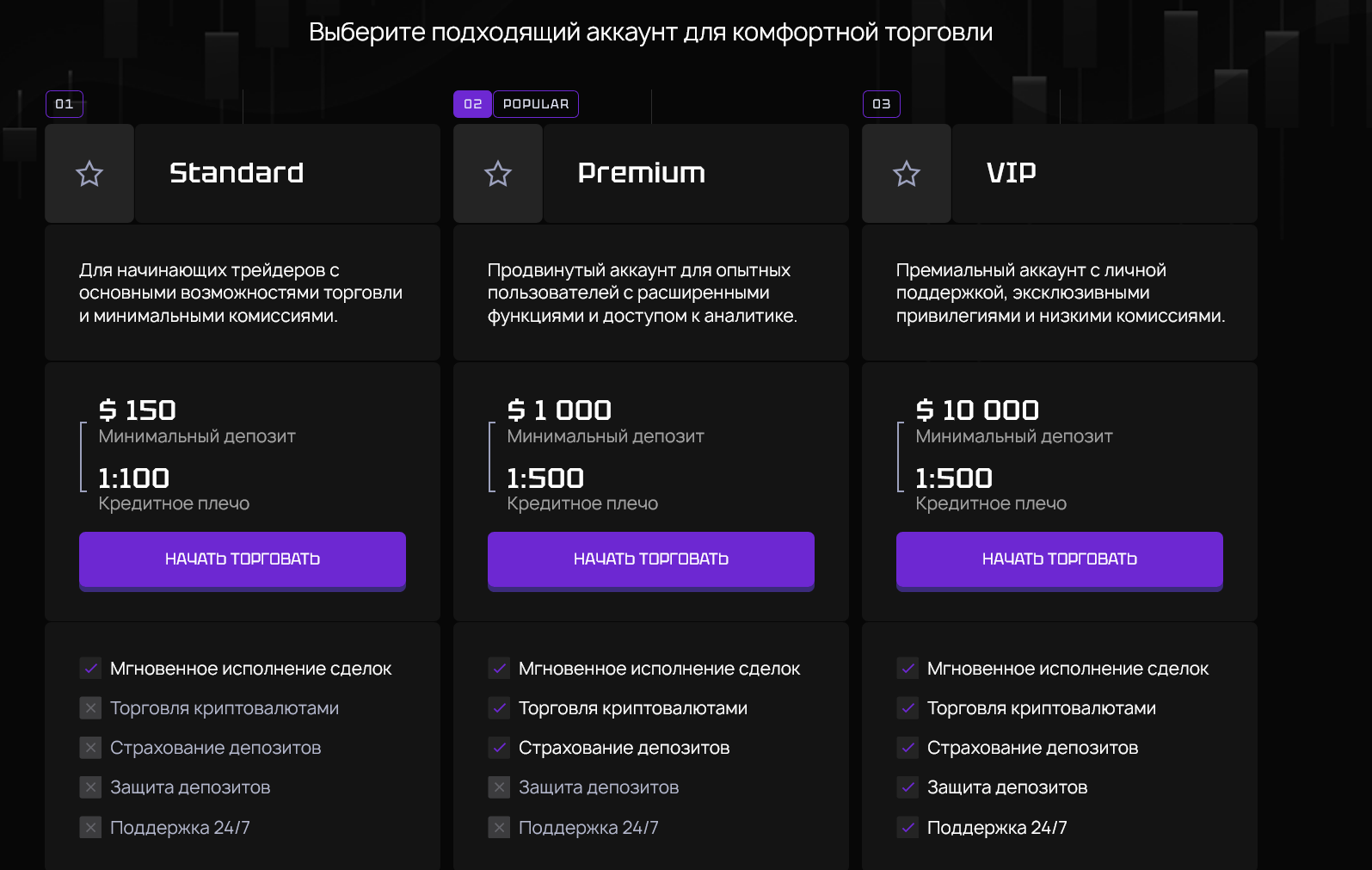This screenshot has width=1372, height=870.
Task: Start trading with the Premium account
Action: 651,559
